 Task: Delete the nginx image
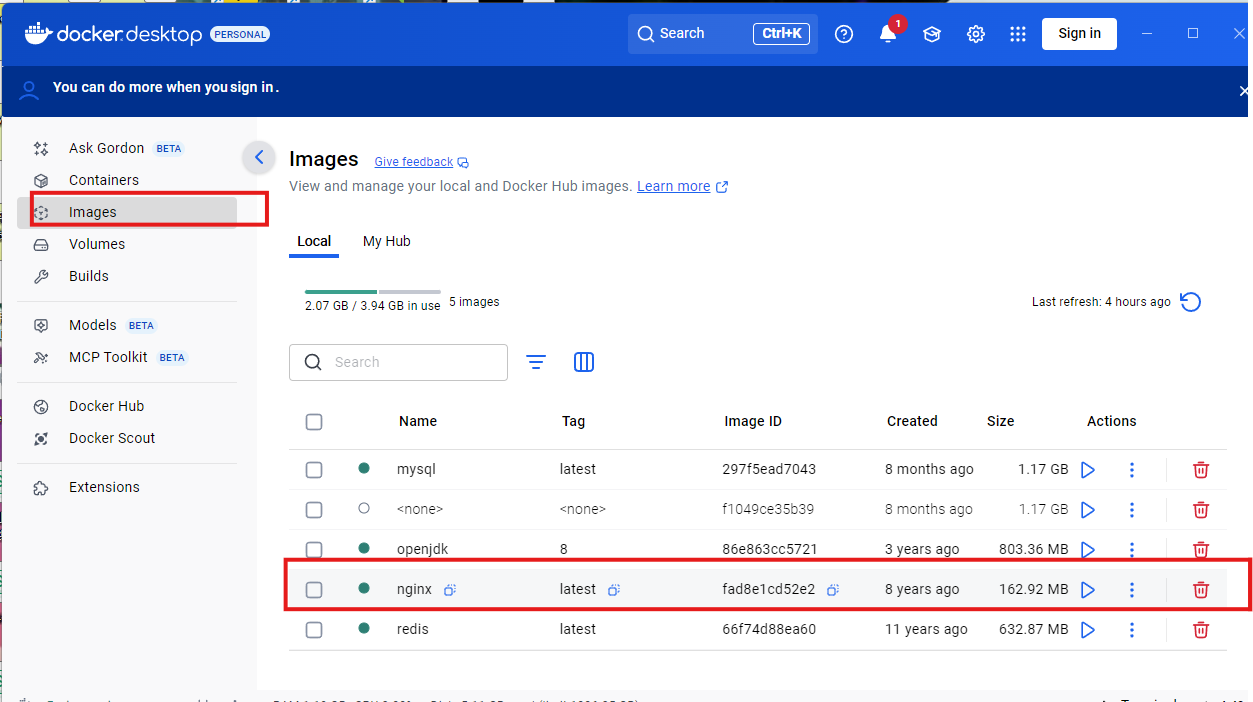(1201, 589)
